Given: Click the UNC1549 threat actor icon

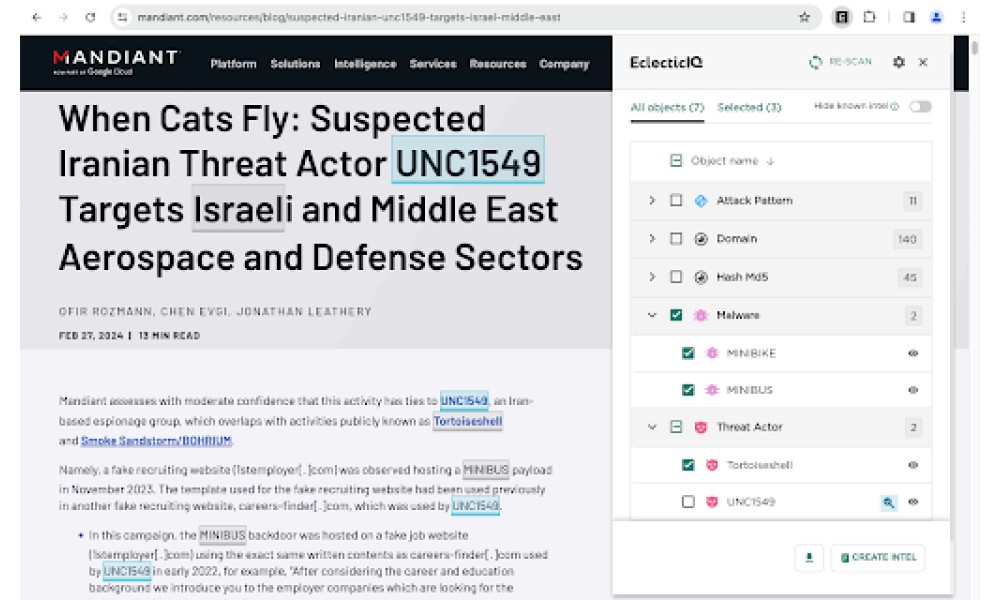Looking at the screenshot, I should pyautogui.click(x=712, y=502).
